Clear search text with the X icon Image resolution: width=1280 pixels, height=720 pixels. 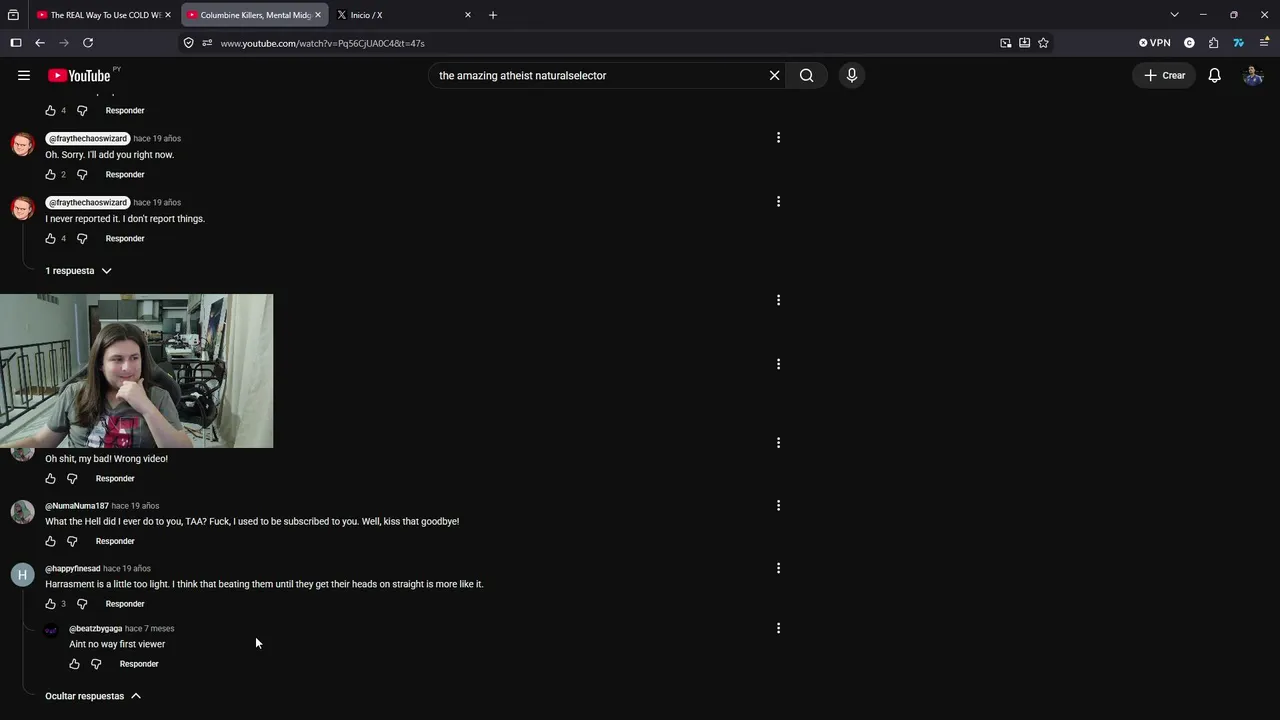coord(774,75)
